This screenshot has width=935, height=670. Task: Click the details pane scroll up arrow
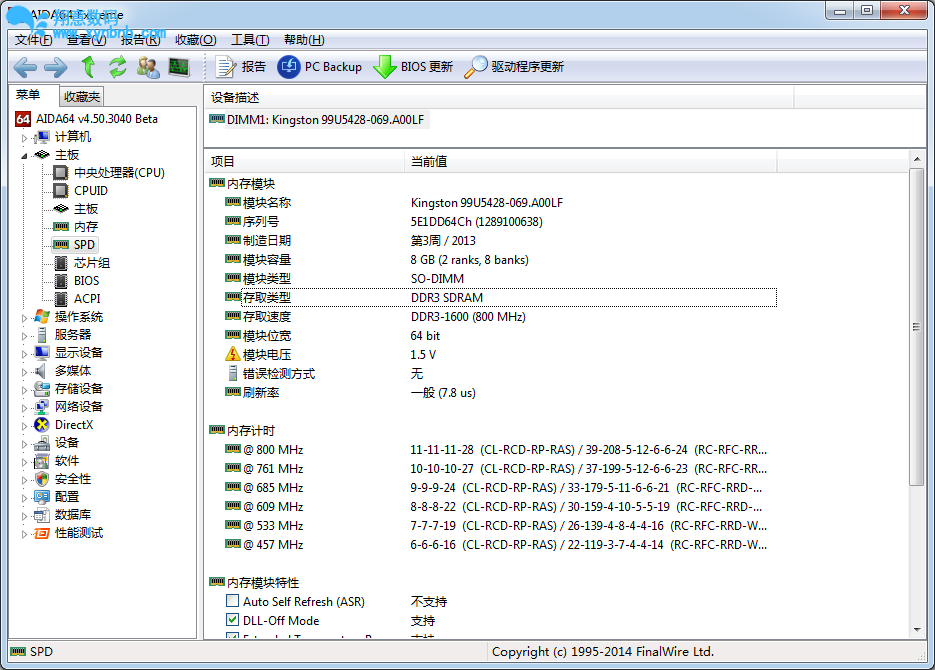point(917,159)
